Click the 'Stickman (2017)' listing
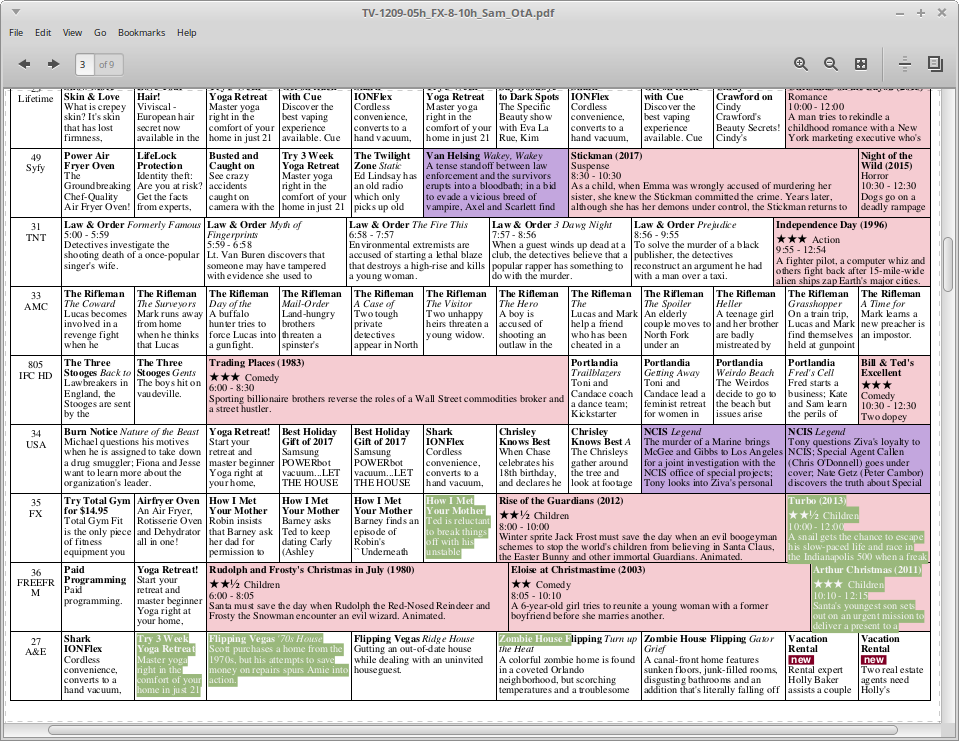 click(x=714, y=182)
